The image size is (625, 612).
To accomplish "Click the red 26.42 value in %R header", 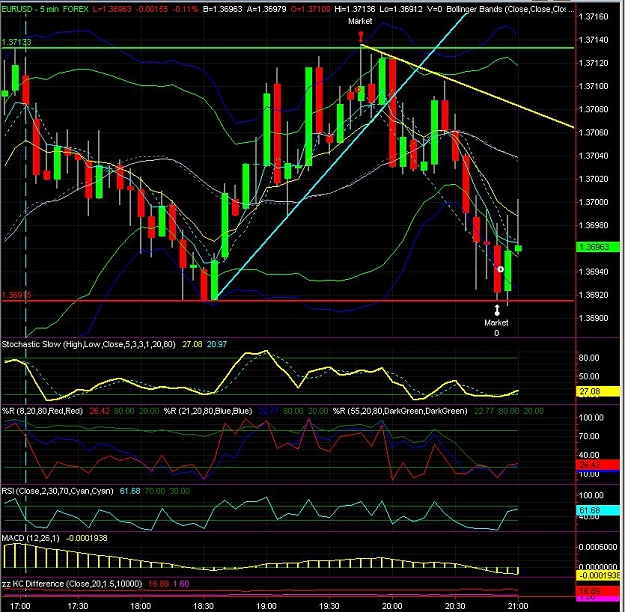I will [99, 411].
